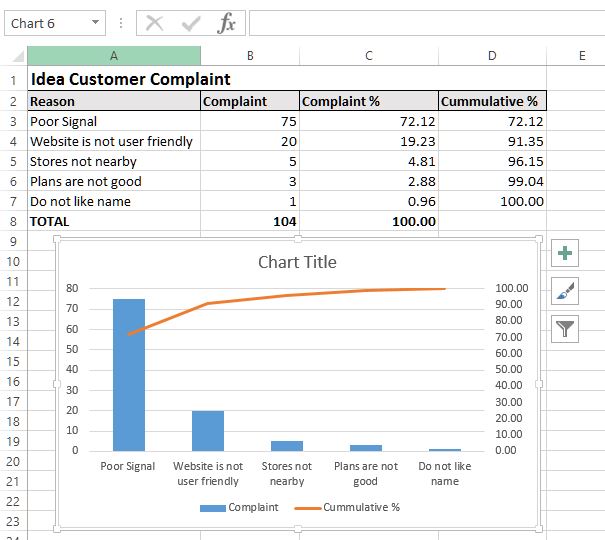This screenshot has height=540, width=605.
Task: Select the Website is not user friendly bar
Action: pyautogui.click(x=208, y=431)
